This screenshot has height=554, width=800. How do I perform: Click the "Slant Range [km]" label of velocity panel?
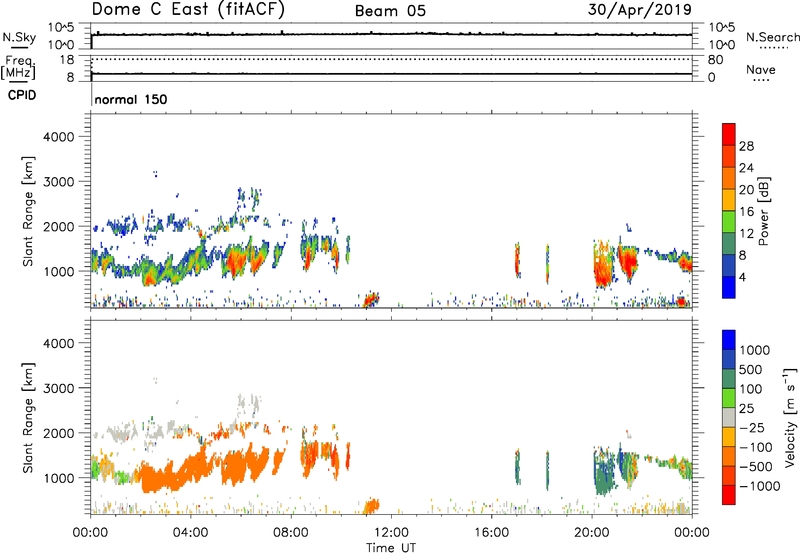click(28, 417)
